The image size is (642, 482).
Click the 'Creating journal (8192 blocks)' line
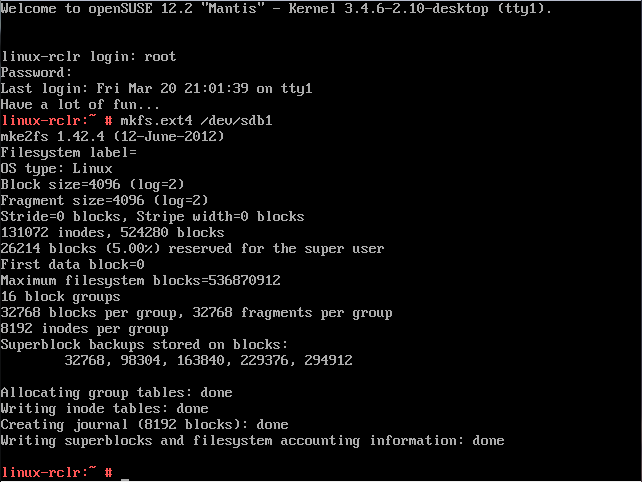(144, 424)
